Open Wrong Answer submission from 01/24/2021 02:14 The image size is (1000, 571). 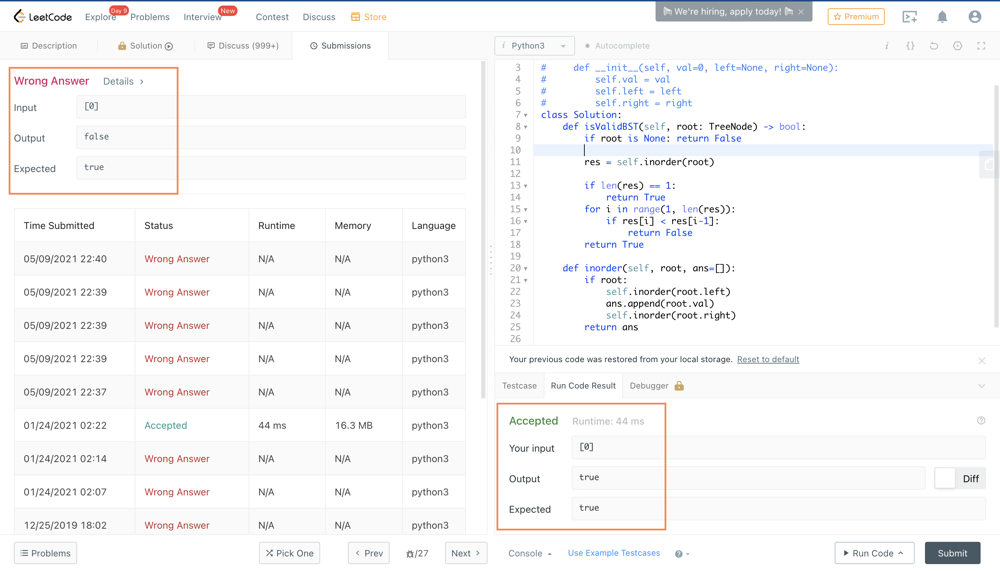177,459
